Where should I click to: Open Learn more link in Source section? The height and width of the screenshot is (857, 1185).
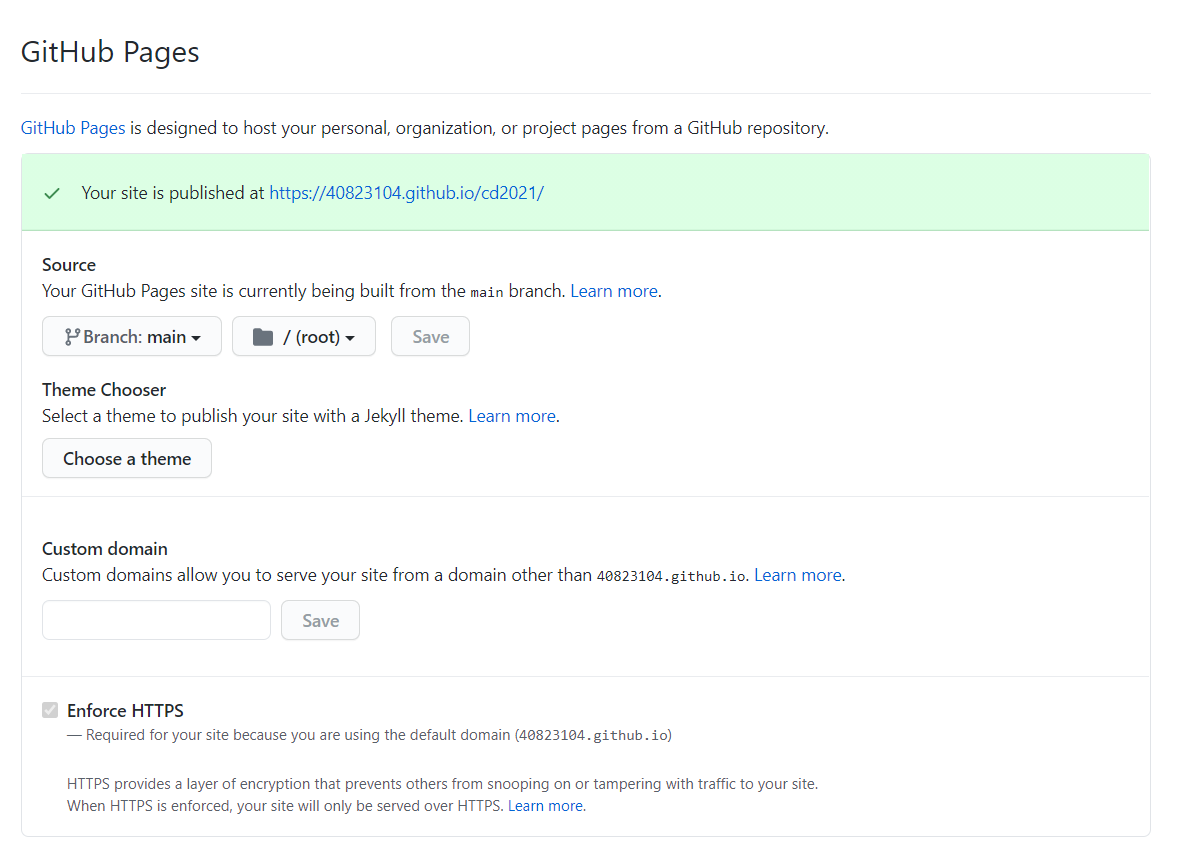614,291
